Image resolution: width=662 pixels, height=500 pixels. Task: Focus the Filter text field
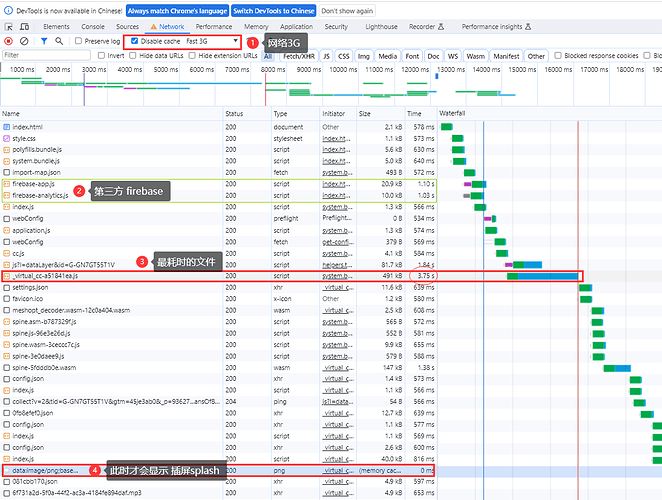[x=46, y=55]
